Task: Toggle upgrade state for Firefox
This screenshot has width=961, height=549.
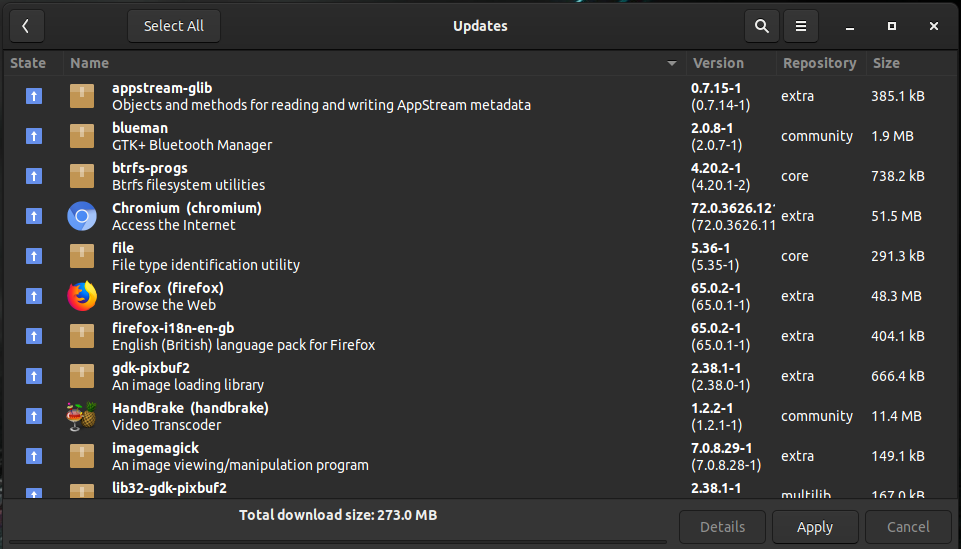Action: pos(34,296)
